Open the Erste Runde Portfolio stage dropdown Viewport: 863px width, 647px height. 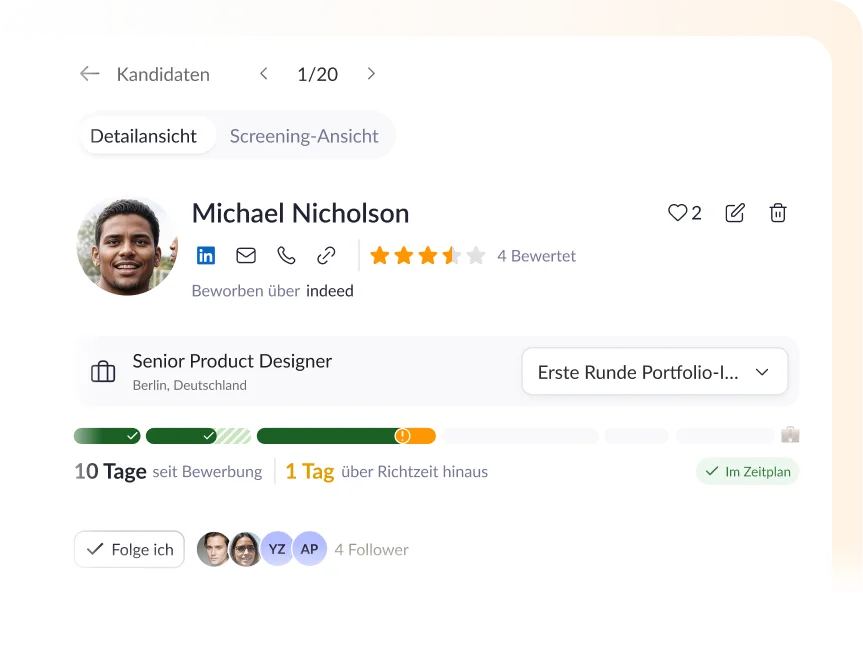point(654,371)
